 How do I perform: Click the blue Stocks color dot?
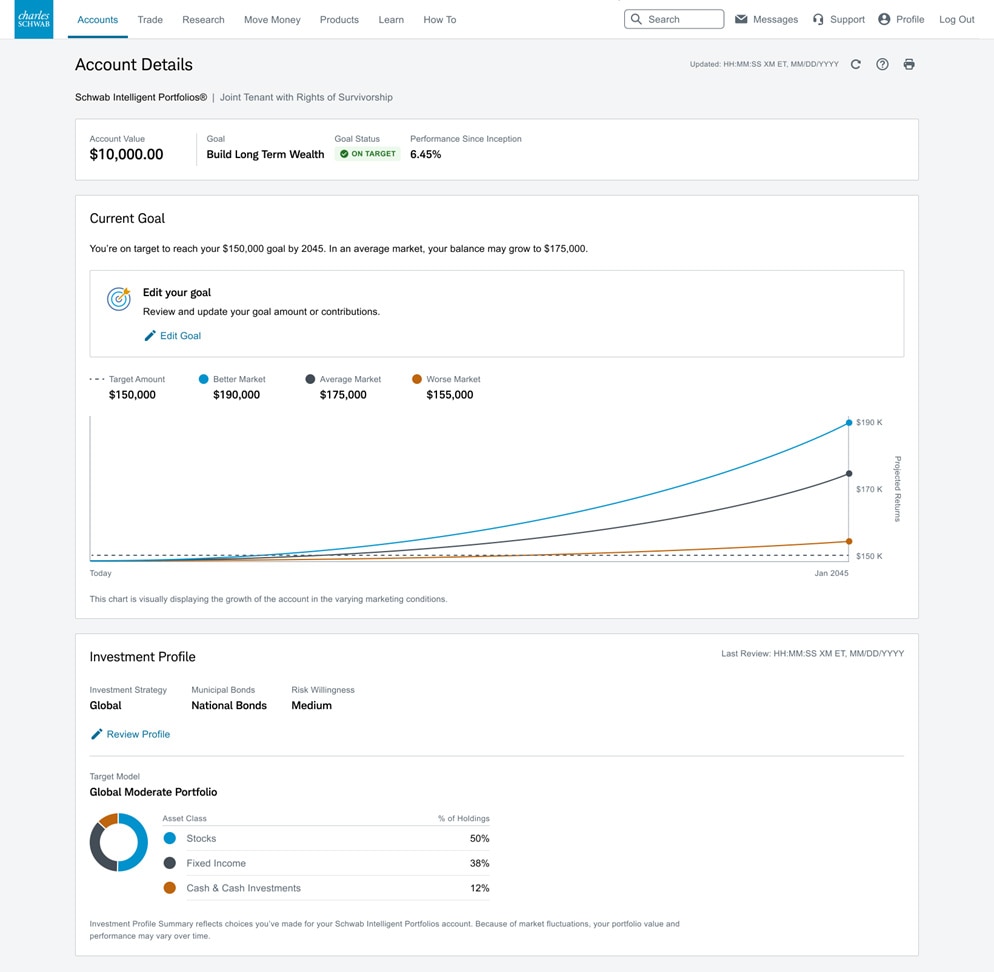click(x=170, y=838)
